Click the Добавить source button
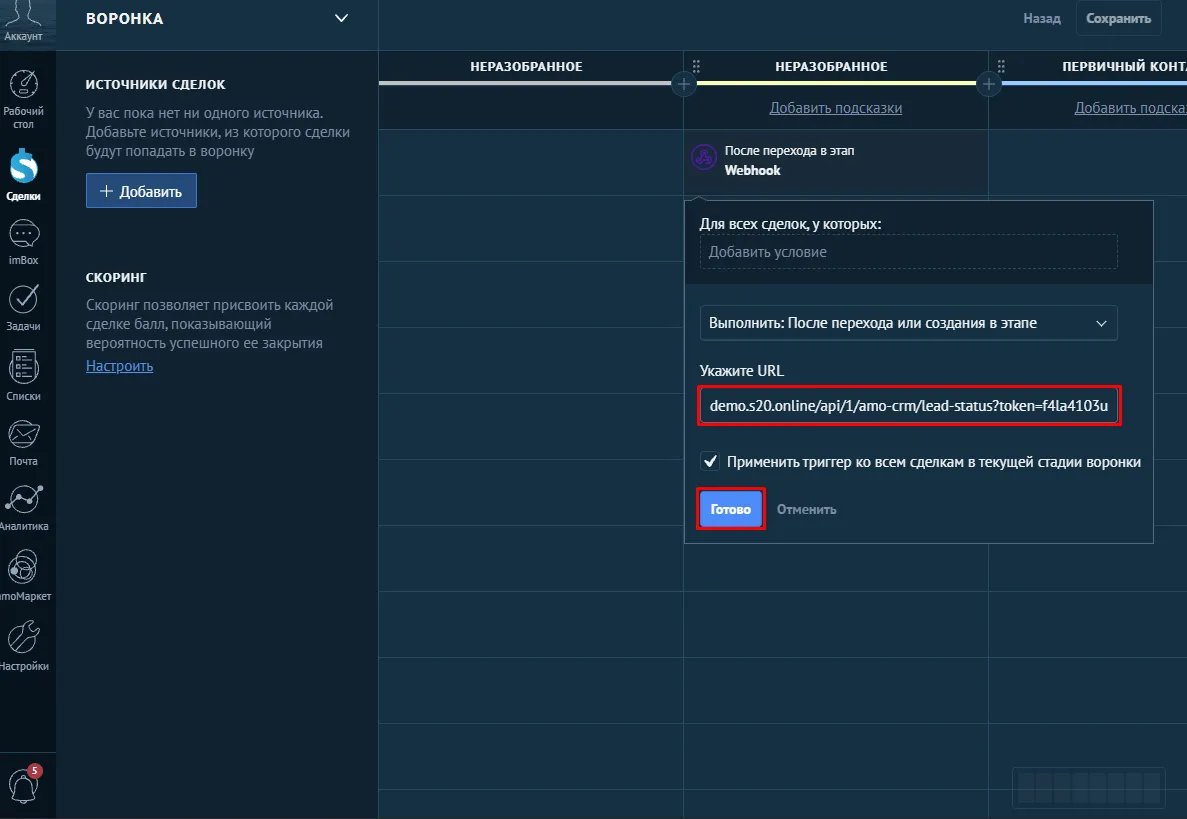Image resolution: width=1187 pixels, height=819 pixels. [142, 191]
